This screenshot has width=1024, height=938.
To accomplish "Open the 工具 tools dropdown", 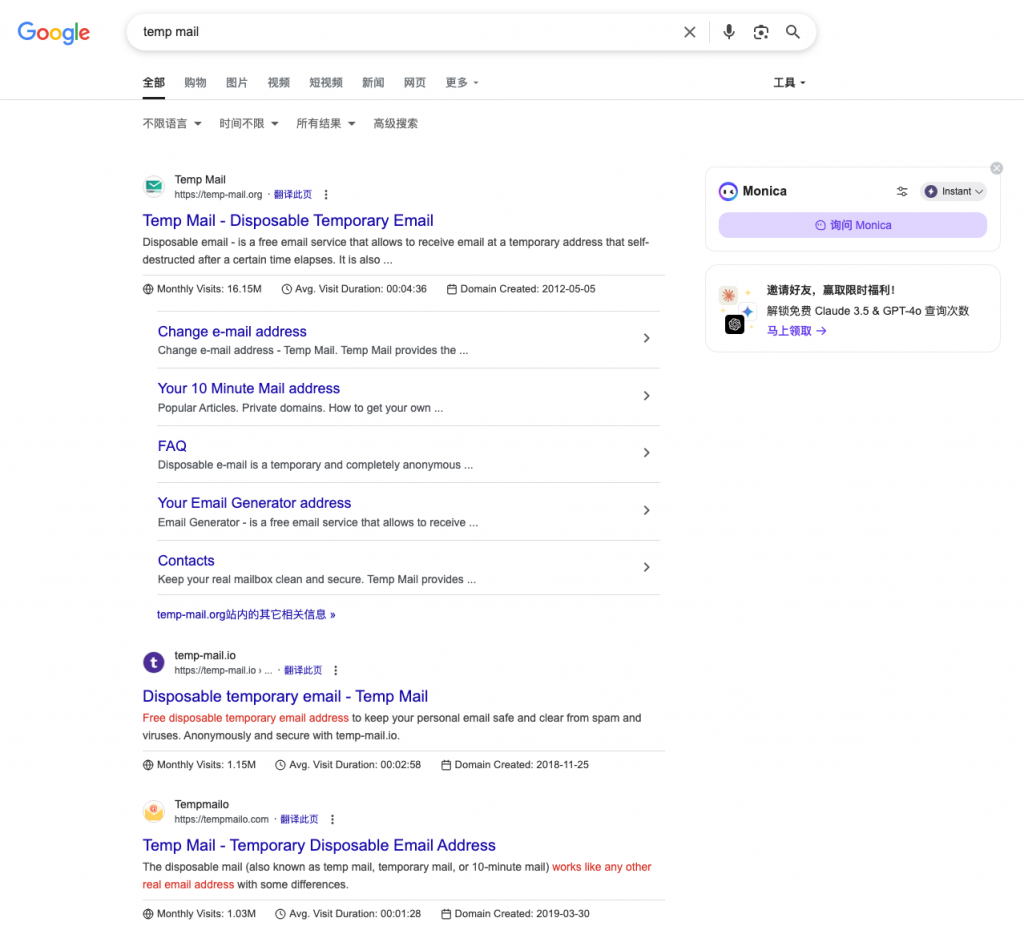I will click(790, 83).
